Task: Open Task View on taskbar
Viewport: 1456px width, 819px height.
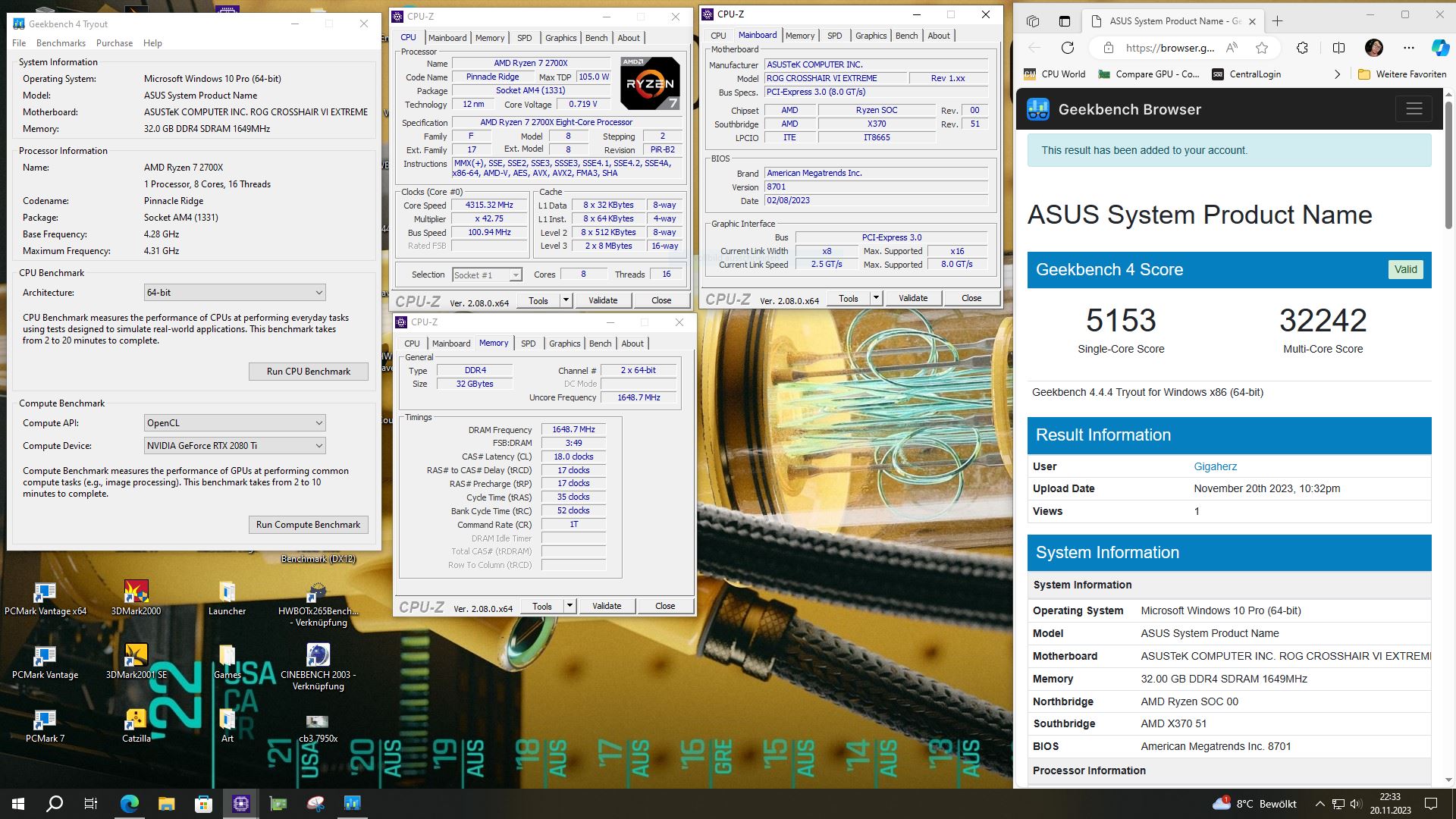Action: click(x=91, y=804)
